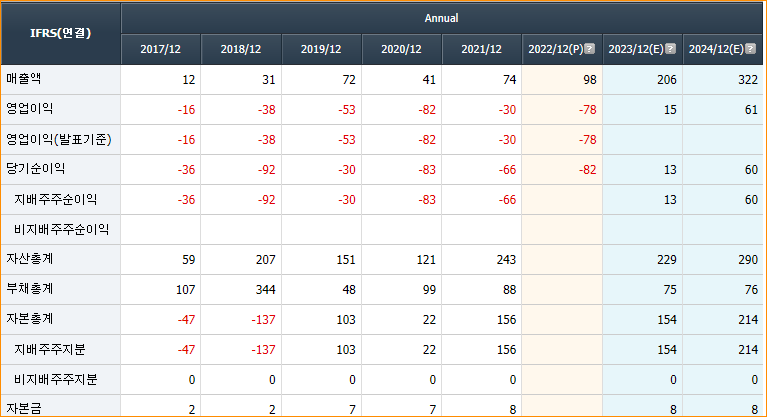Select the 영업이익 row label
Screen dimensions: 767x417
pos(29,109)
